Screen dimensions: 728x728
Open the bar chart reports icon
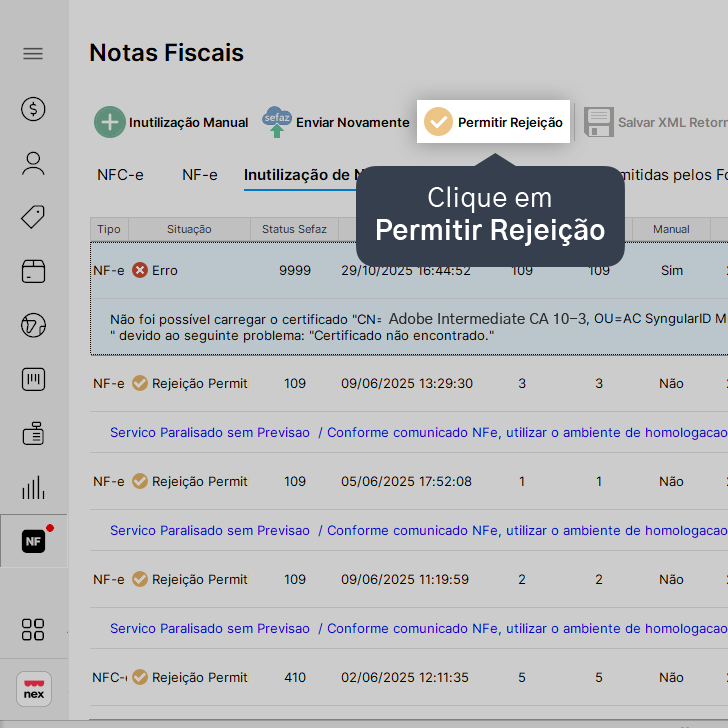pos(33,488)
